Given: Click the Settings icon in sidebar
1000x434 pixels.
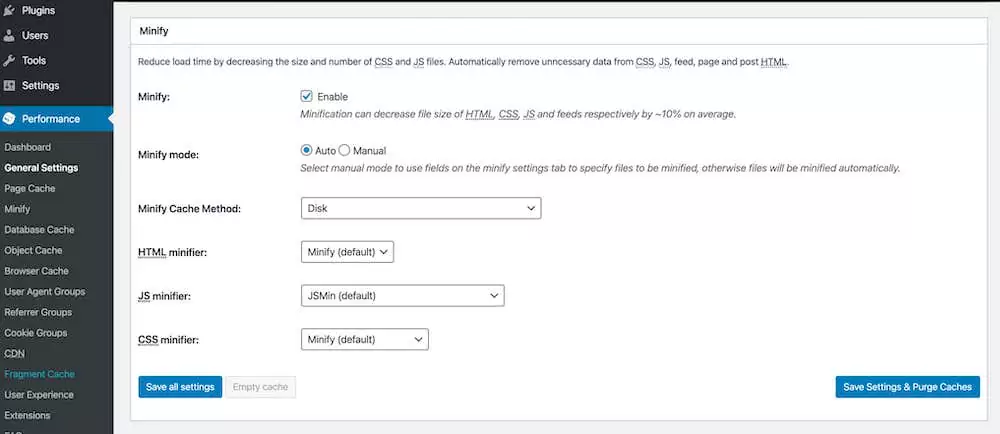Looking at the screenshot, I should tap(10, 86).
